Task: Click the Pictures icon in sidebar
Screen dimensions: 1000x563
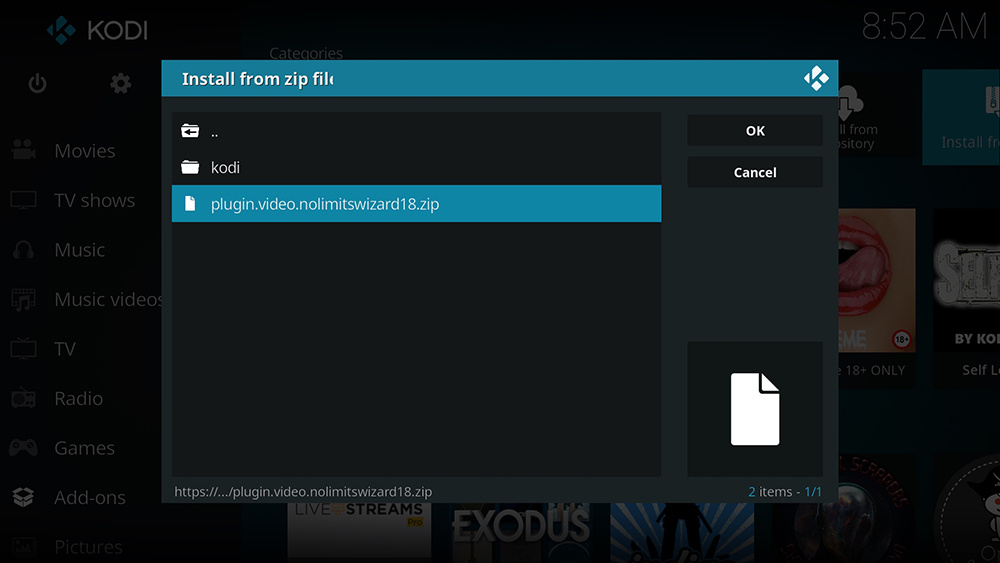Action: point(24,547)
